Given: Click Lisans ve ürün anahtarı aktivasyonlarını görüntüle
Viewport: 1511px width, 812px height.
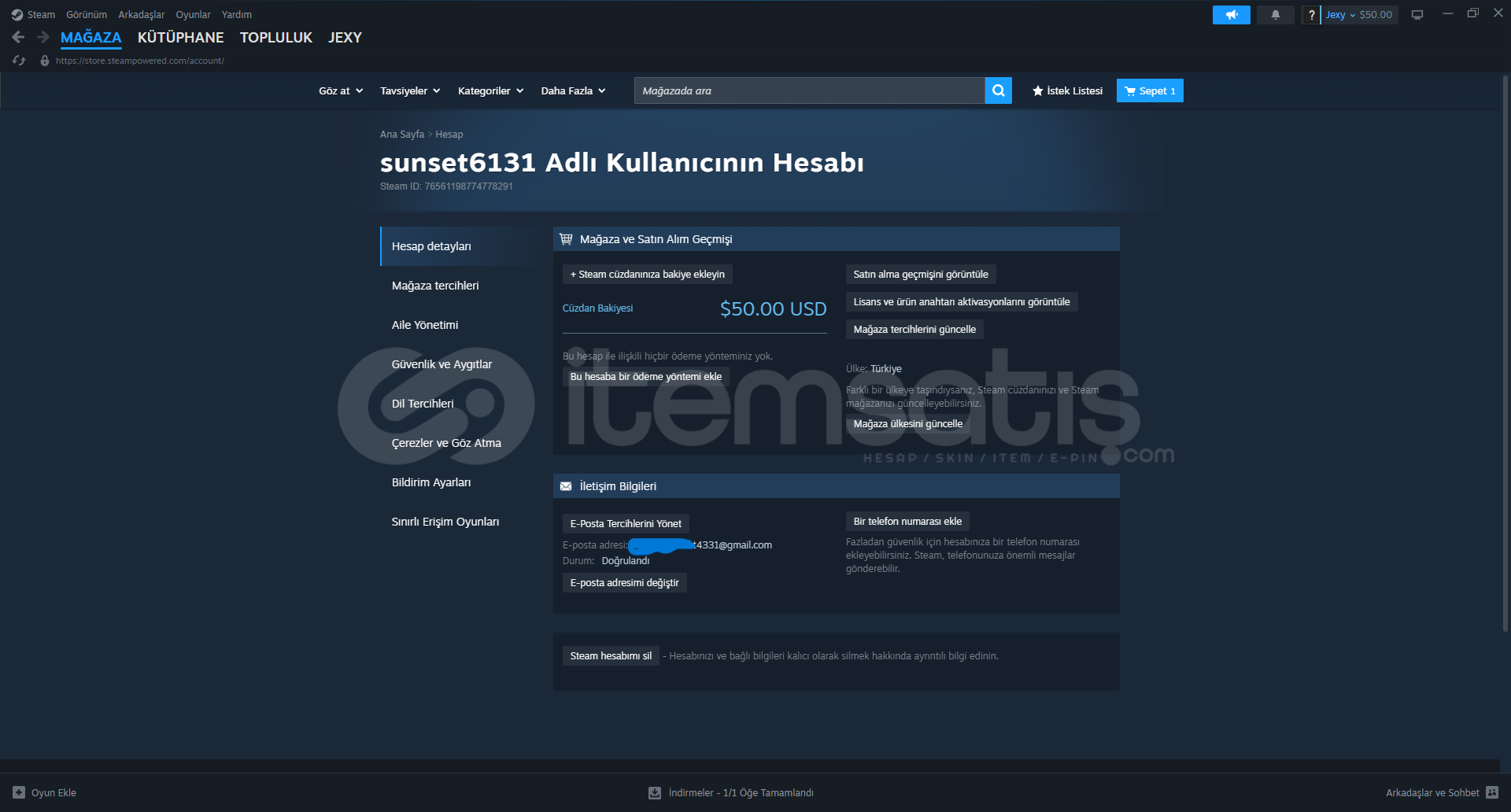Looking at the screenshot, I should [x=962, y=302].
